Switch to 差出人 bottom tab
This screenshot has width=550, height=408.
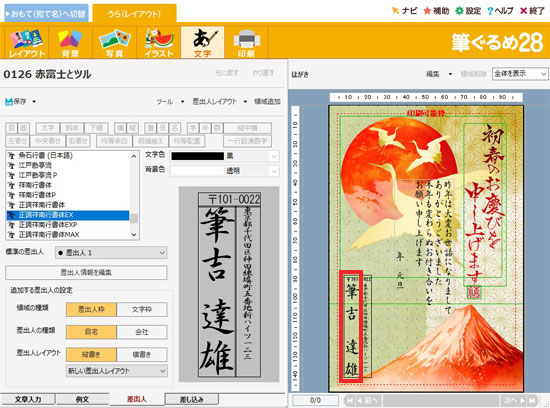pyautogui.click(x=137, y=399)
